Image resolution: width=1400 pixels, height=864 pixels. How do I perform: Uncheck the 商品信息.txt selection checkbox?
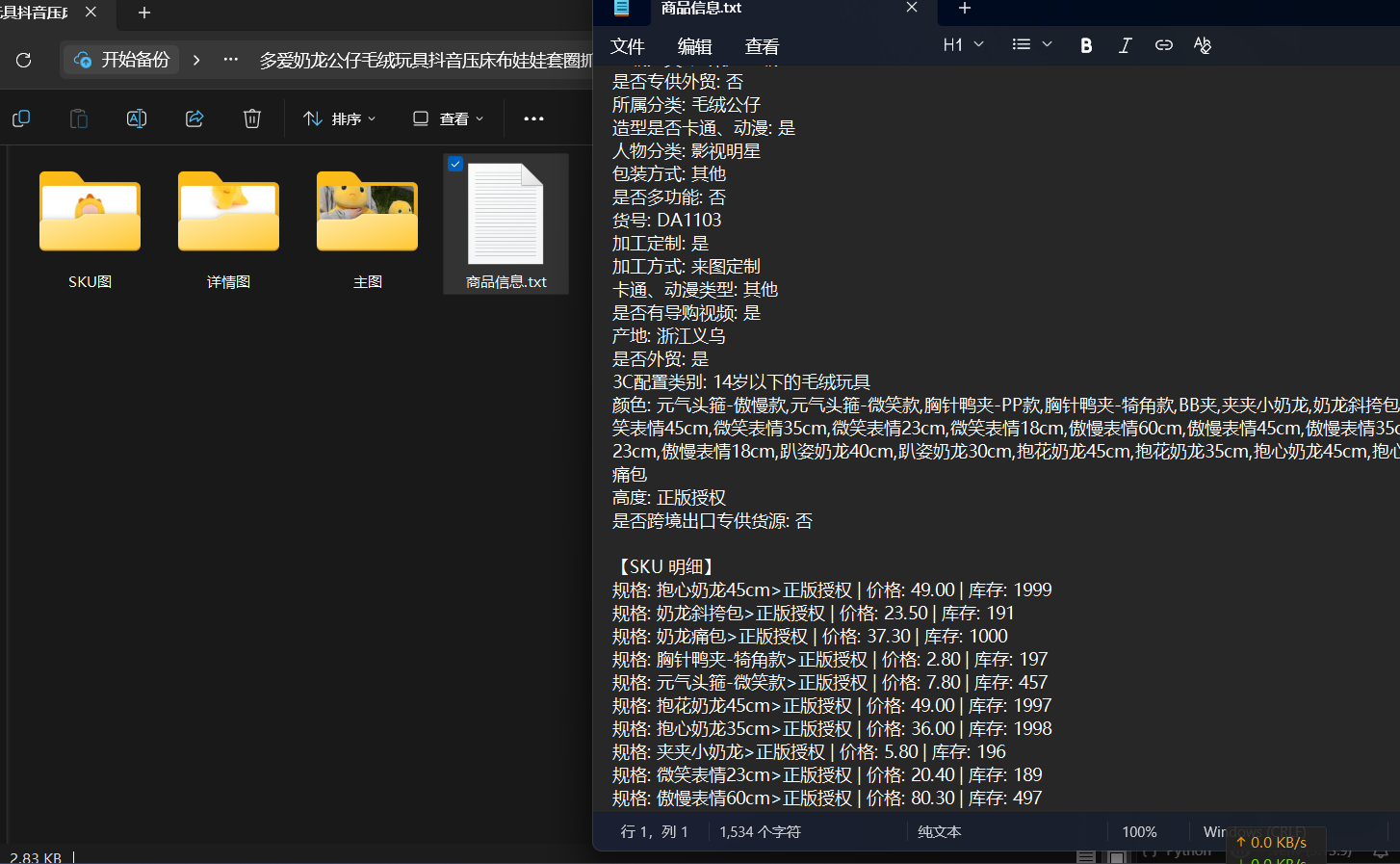pos(454,163)
